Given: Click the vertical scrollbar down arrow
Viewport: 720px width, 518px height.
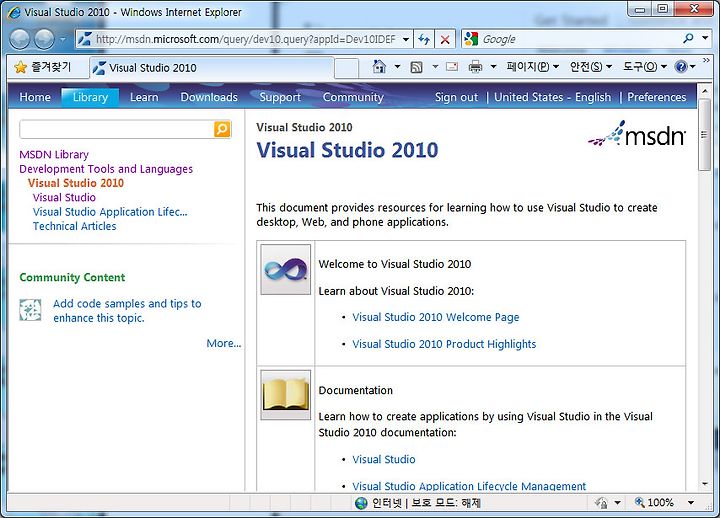Looking at the screenshot, I should click(x=705, y=484).
